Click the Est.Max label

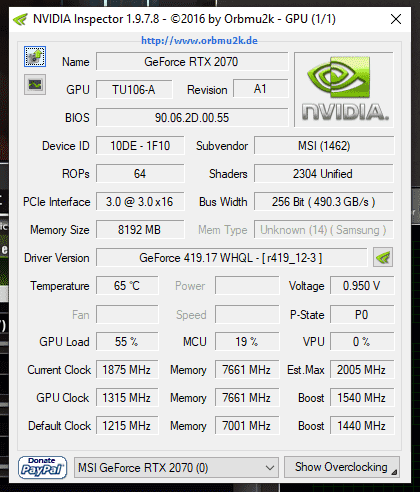[x=306, y=370]
